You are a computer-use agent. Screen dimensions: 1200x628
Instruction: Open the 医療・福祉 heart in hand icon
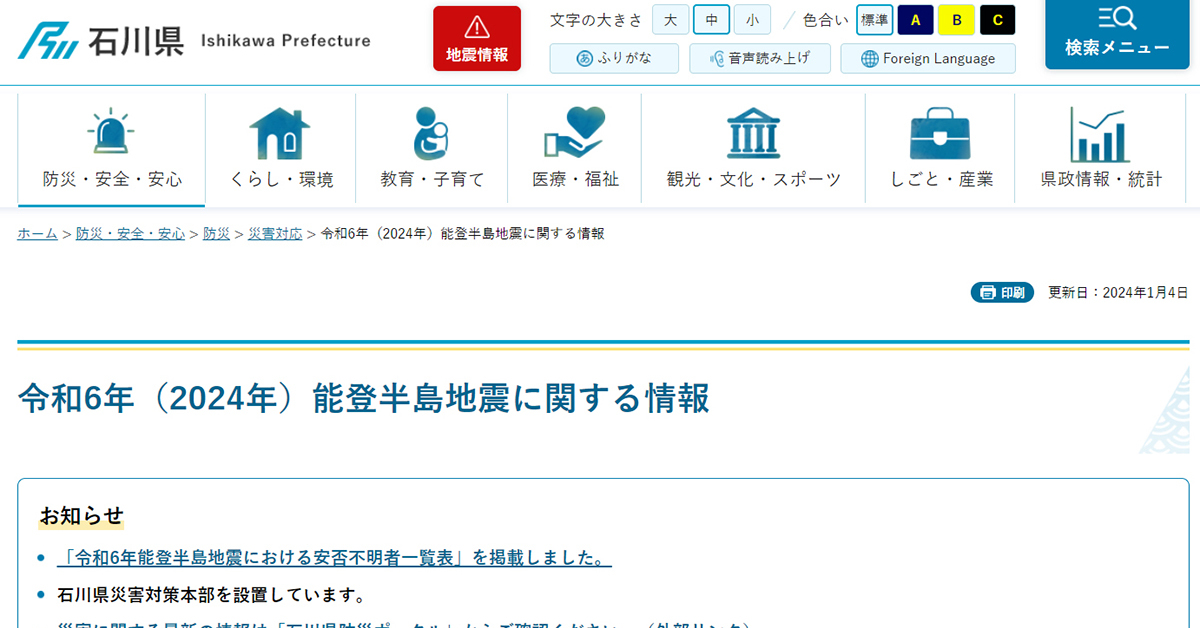(x=574, y=134)
